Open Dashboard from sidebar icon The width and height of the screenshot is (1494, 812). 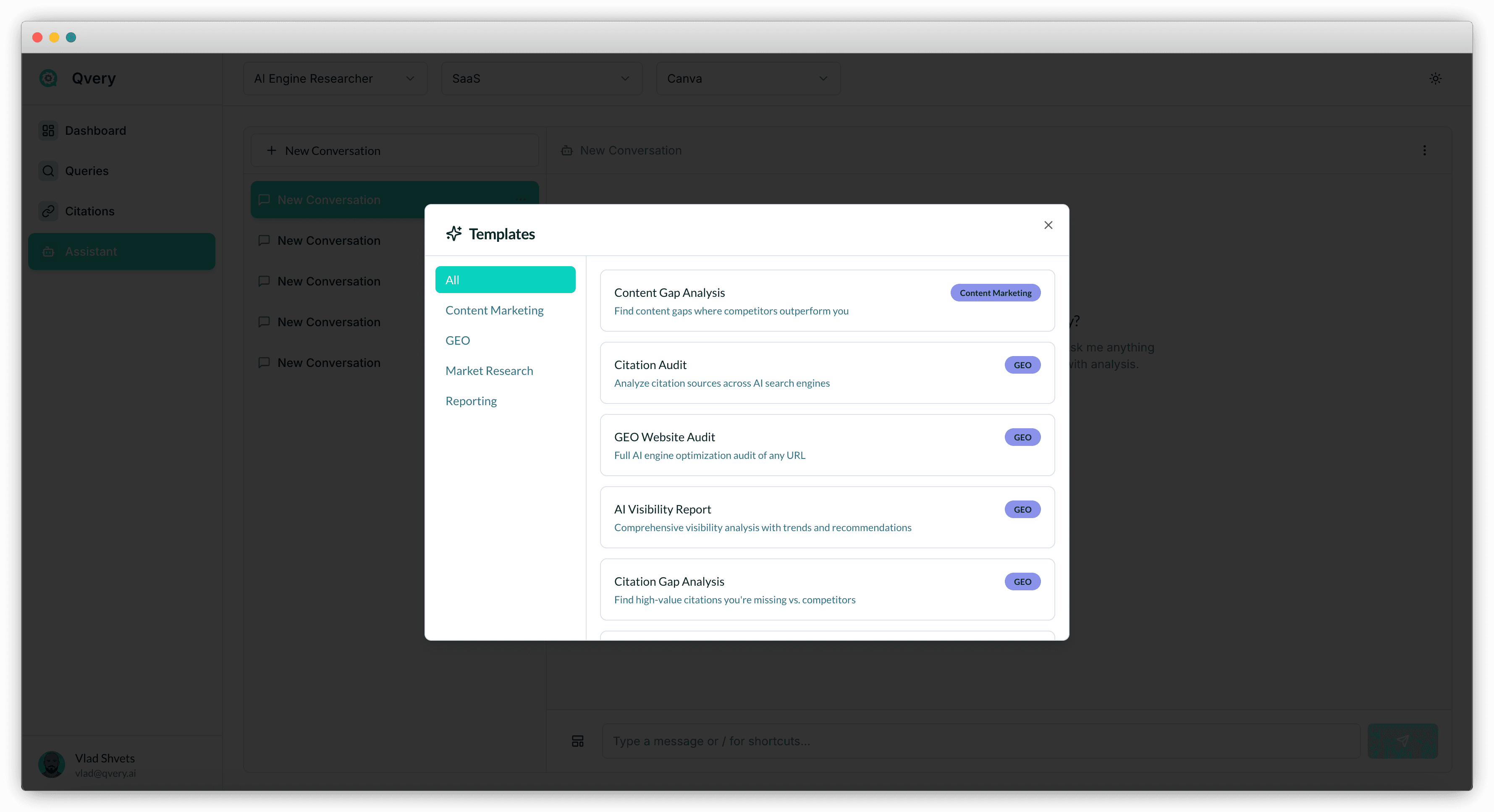48,131
